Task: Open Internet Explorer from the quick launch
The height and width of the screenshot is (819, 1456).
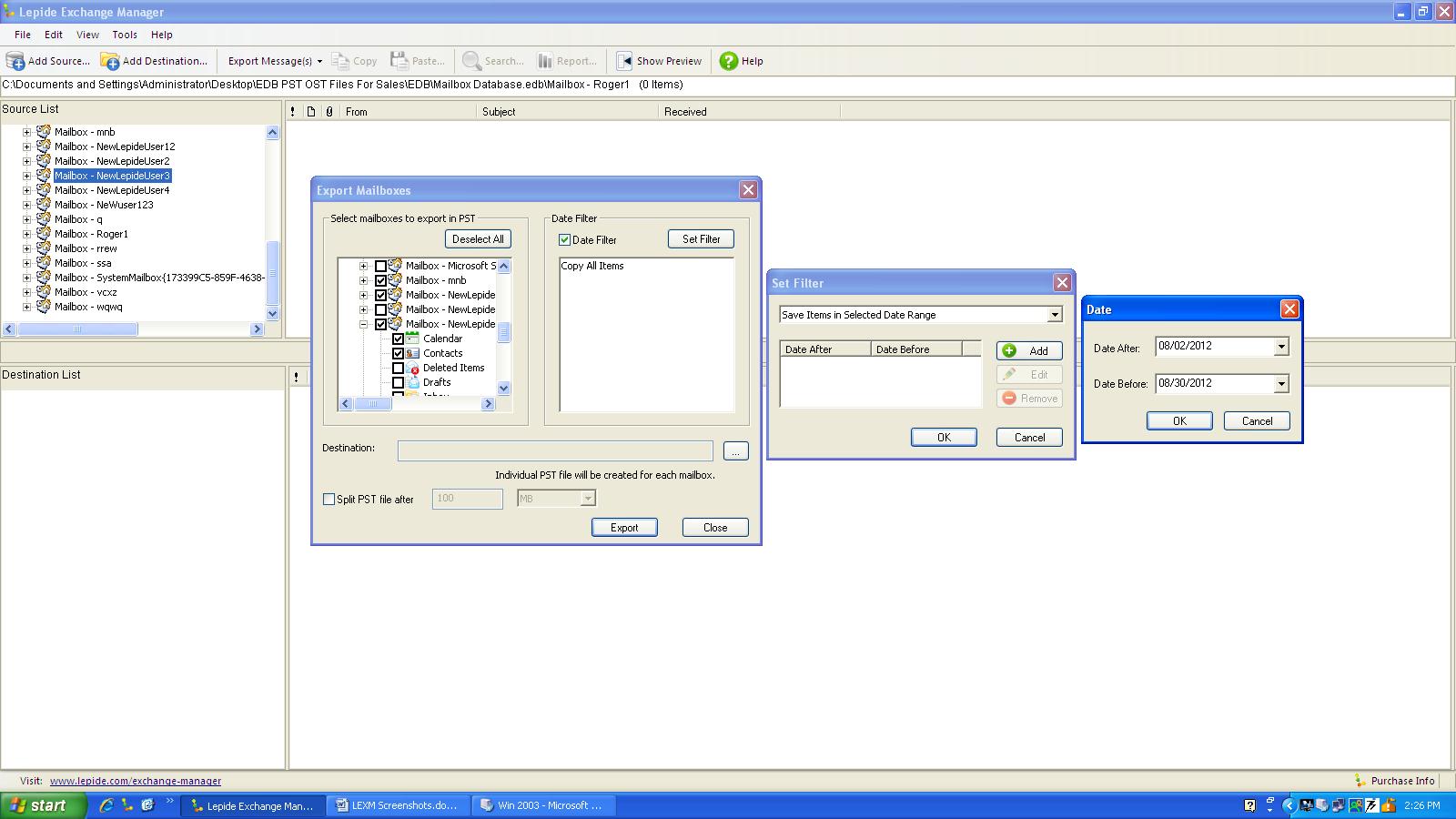Action: pos(106,805)
